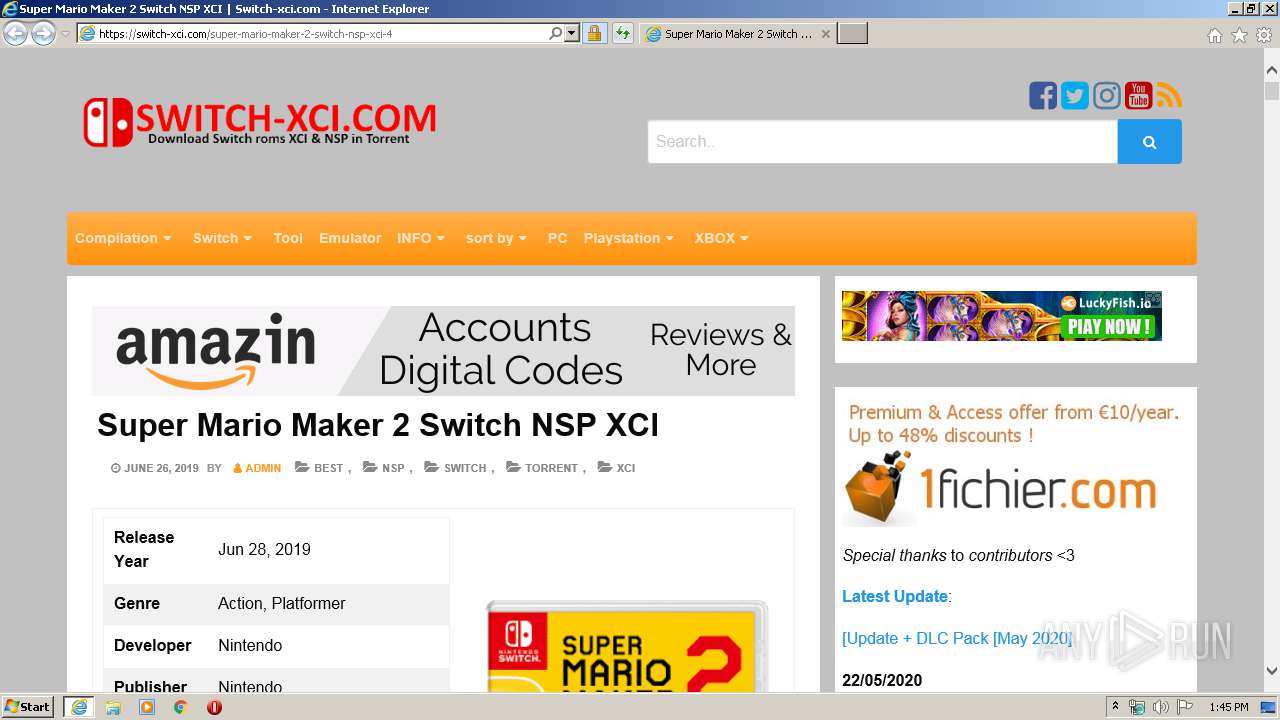
Task: Open the Favorites star icon
Action: [x=1239, y=35]
